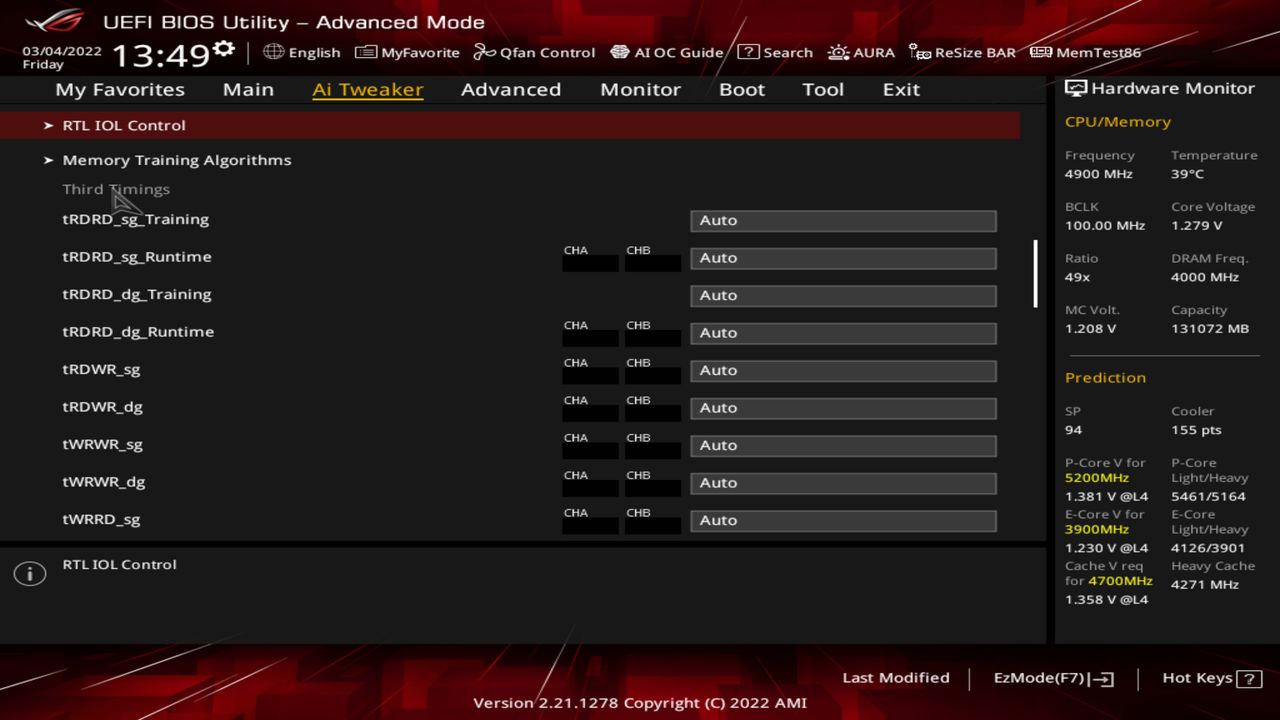Open tWRWR_sg Auto field
This screenshot has width=1280, height=720.
[x=843, y=445]
